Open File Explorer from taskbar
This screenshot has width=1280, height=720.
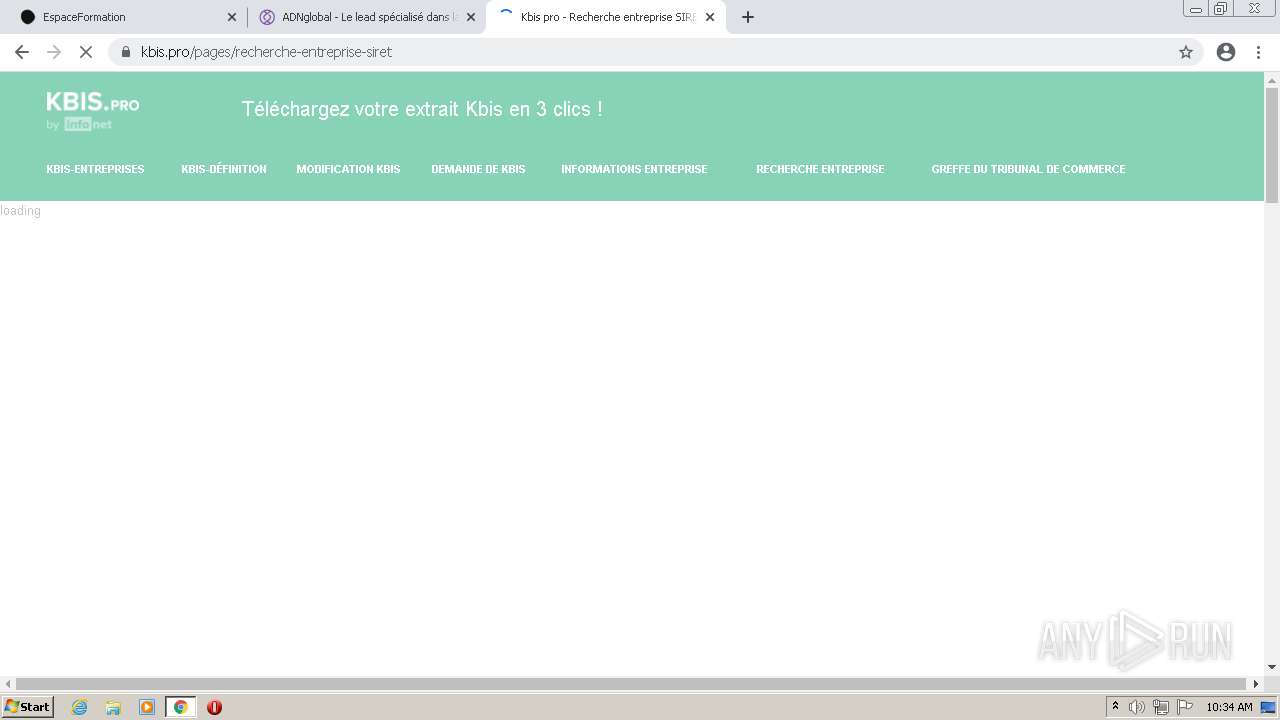[x=113, y=707]
